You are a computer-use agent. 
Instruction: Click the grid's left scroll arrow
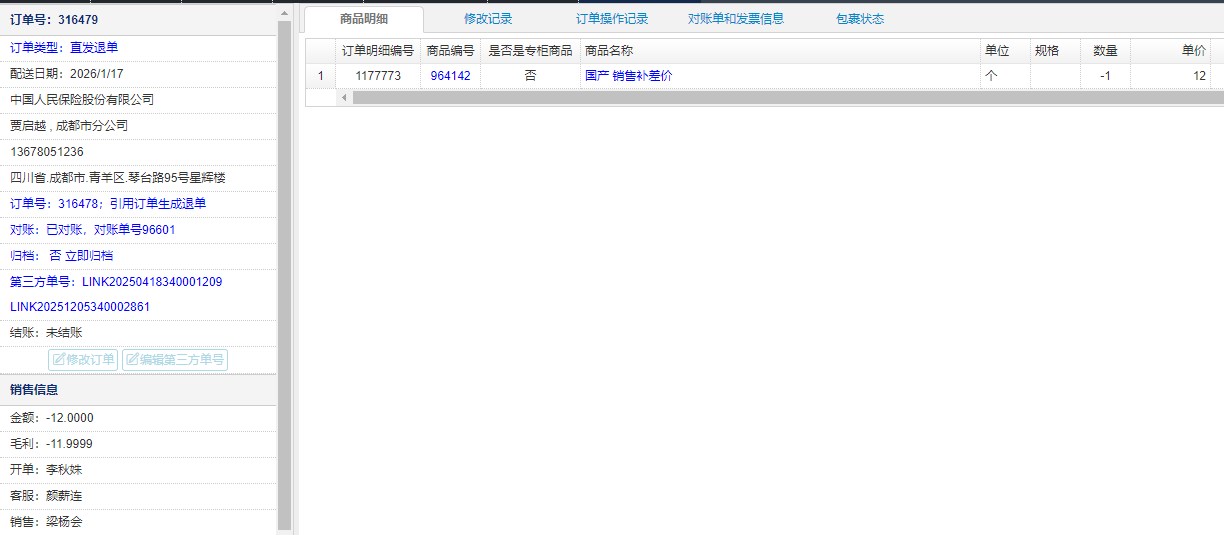click(x=344, y=98)
